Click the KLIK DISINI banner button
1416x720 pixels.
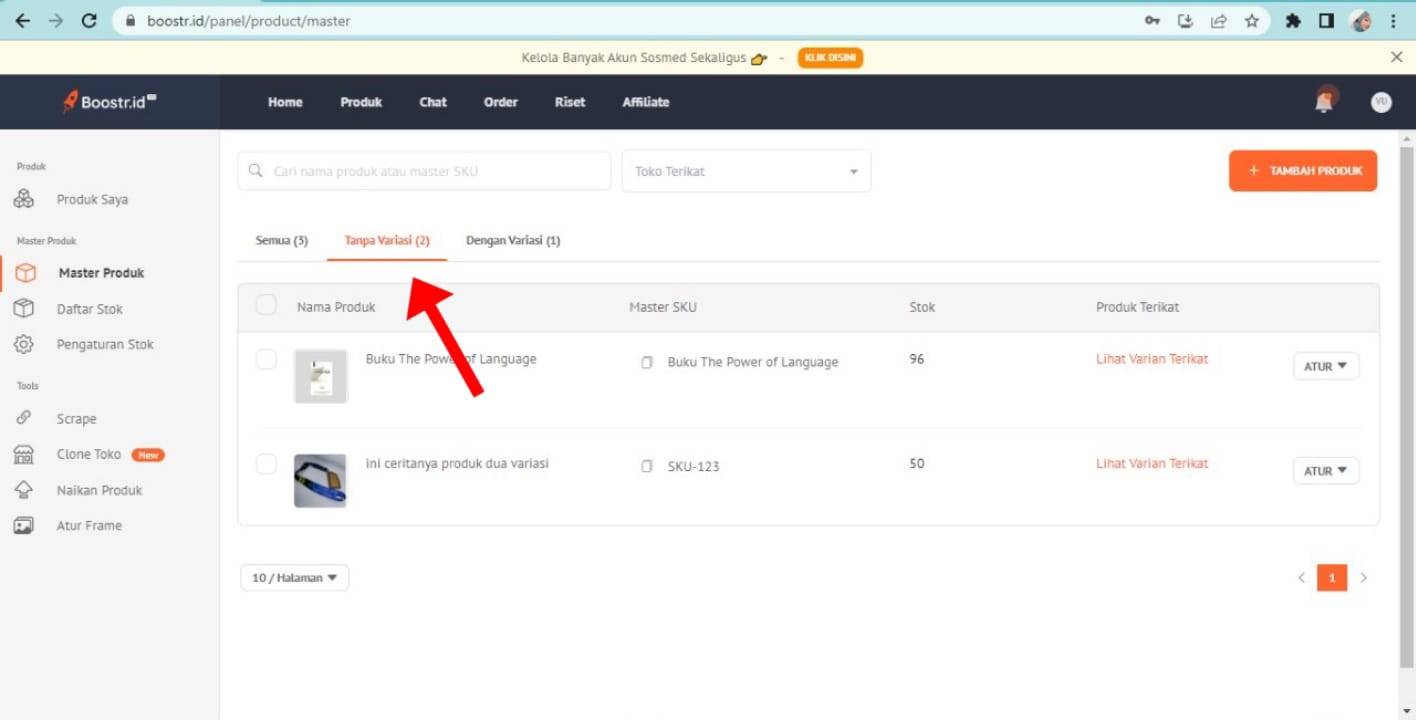click(830, 58)
